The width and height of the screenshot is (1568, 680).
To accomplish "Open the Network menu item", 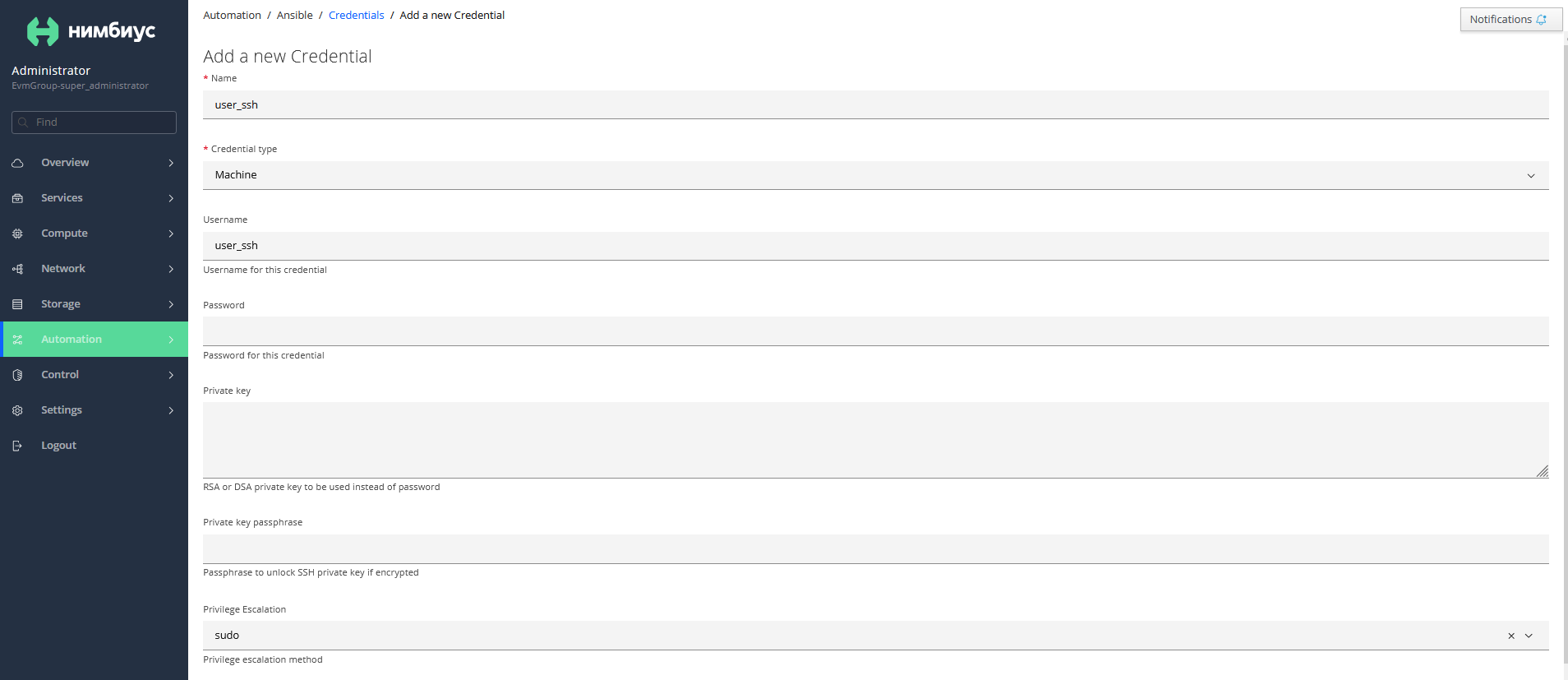I will click(x=94, y=269).
